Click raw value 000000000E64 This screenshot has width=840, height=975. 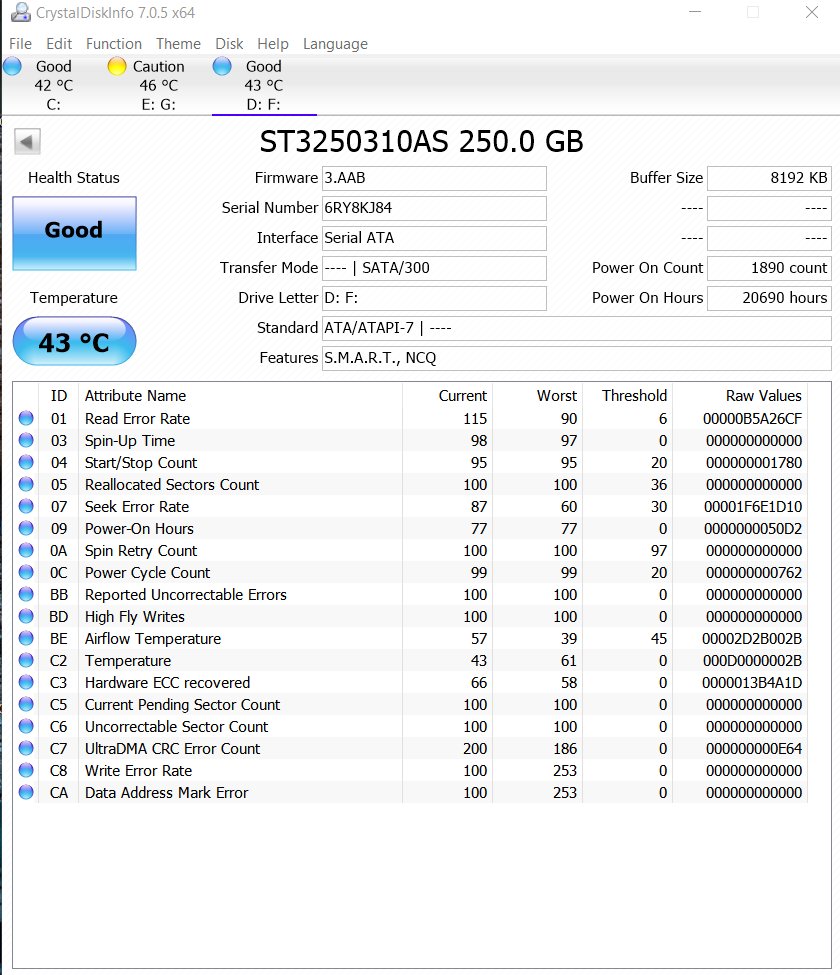[x=754, y=749]
